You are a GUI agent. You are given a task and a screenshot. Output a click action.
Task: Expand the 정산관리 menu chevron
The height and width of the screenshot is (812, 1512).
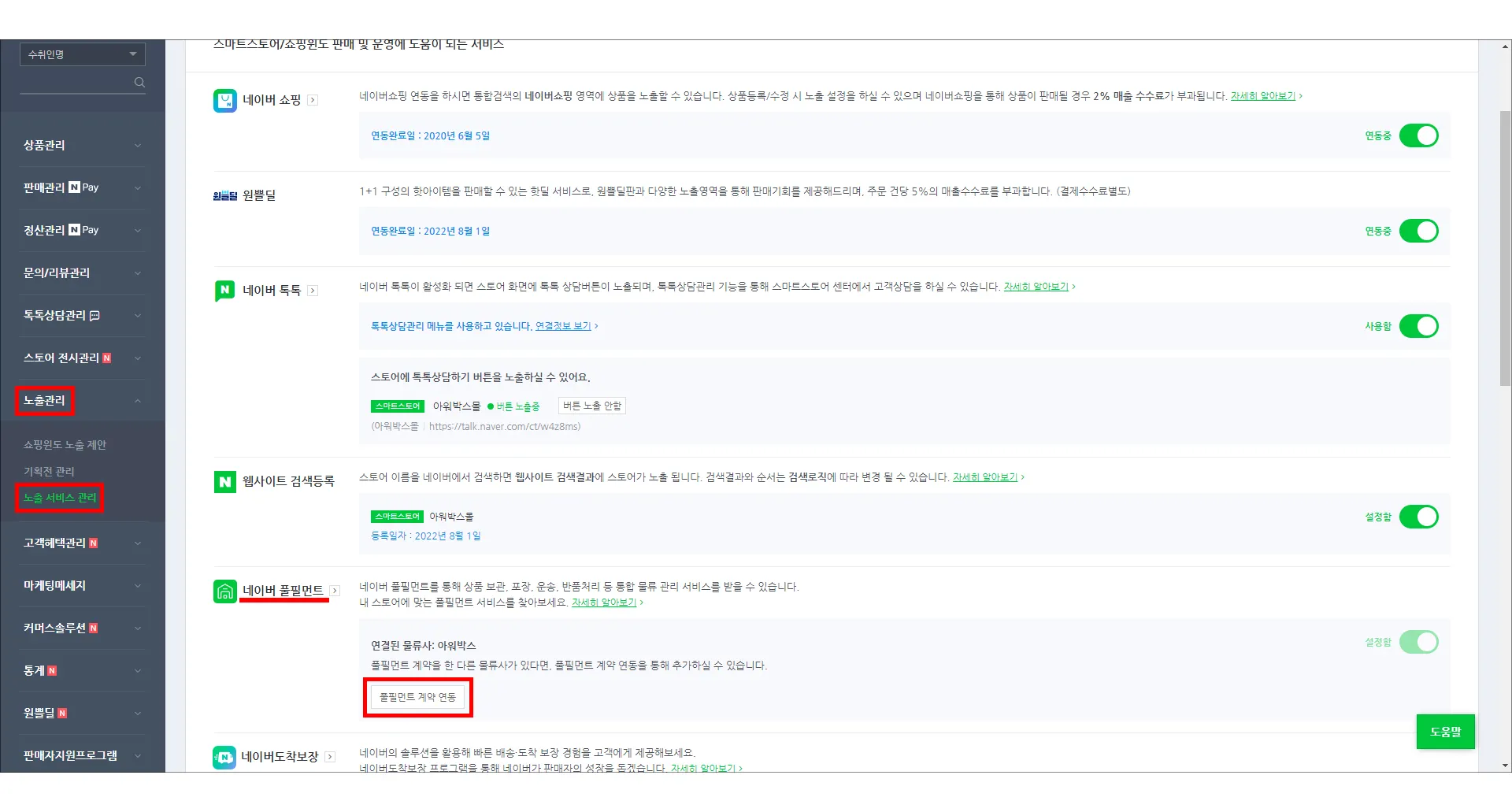(x=138, y=231)
